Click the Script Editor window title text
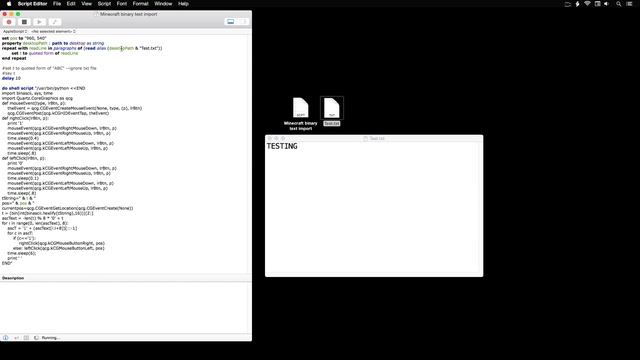Viewport: 640px width, 360px height. pos(129,14)
